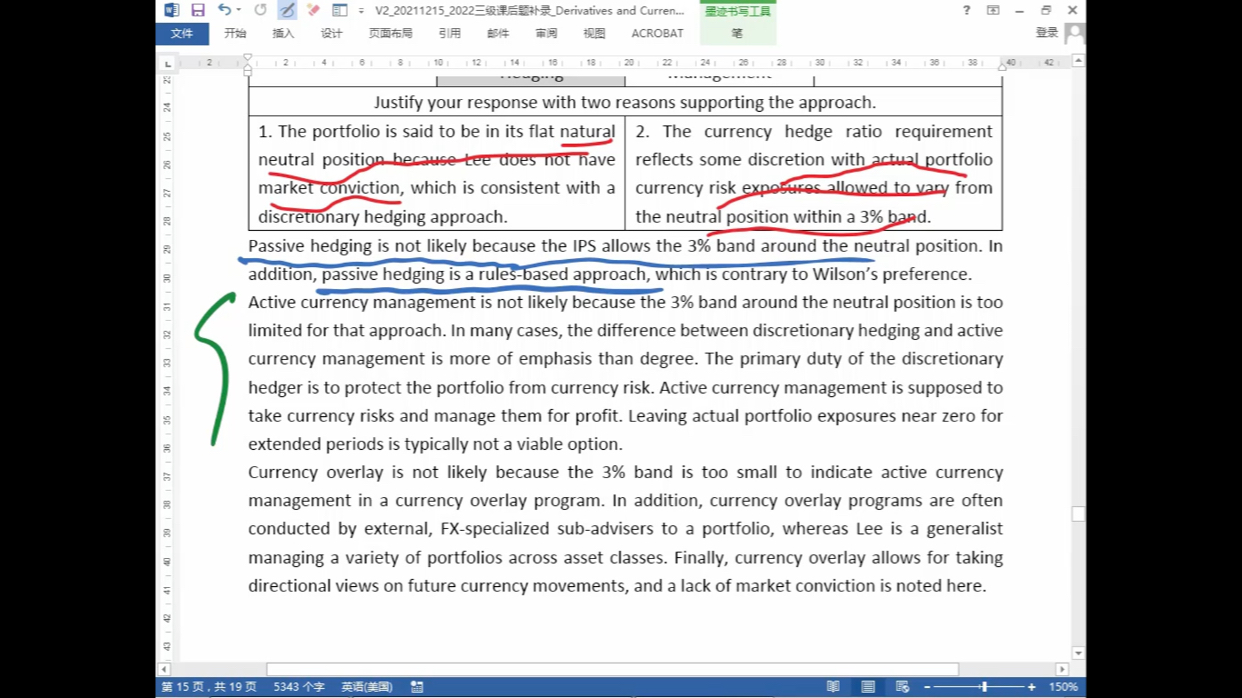
Task: Click the macro recording icon in status bar
Action: pyautogui.click(x=417, y=687)
